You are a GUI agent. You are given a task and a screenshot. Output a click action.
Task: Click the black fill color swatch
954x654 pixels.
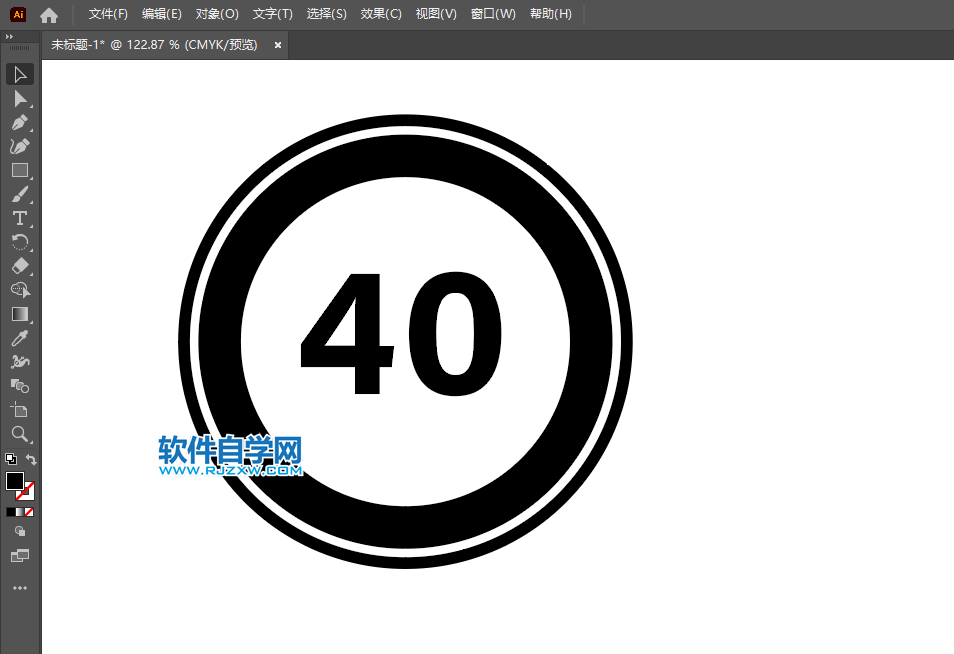[x=16, y=481]
